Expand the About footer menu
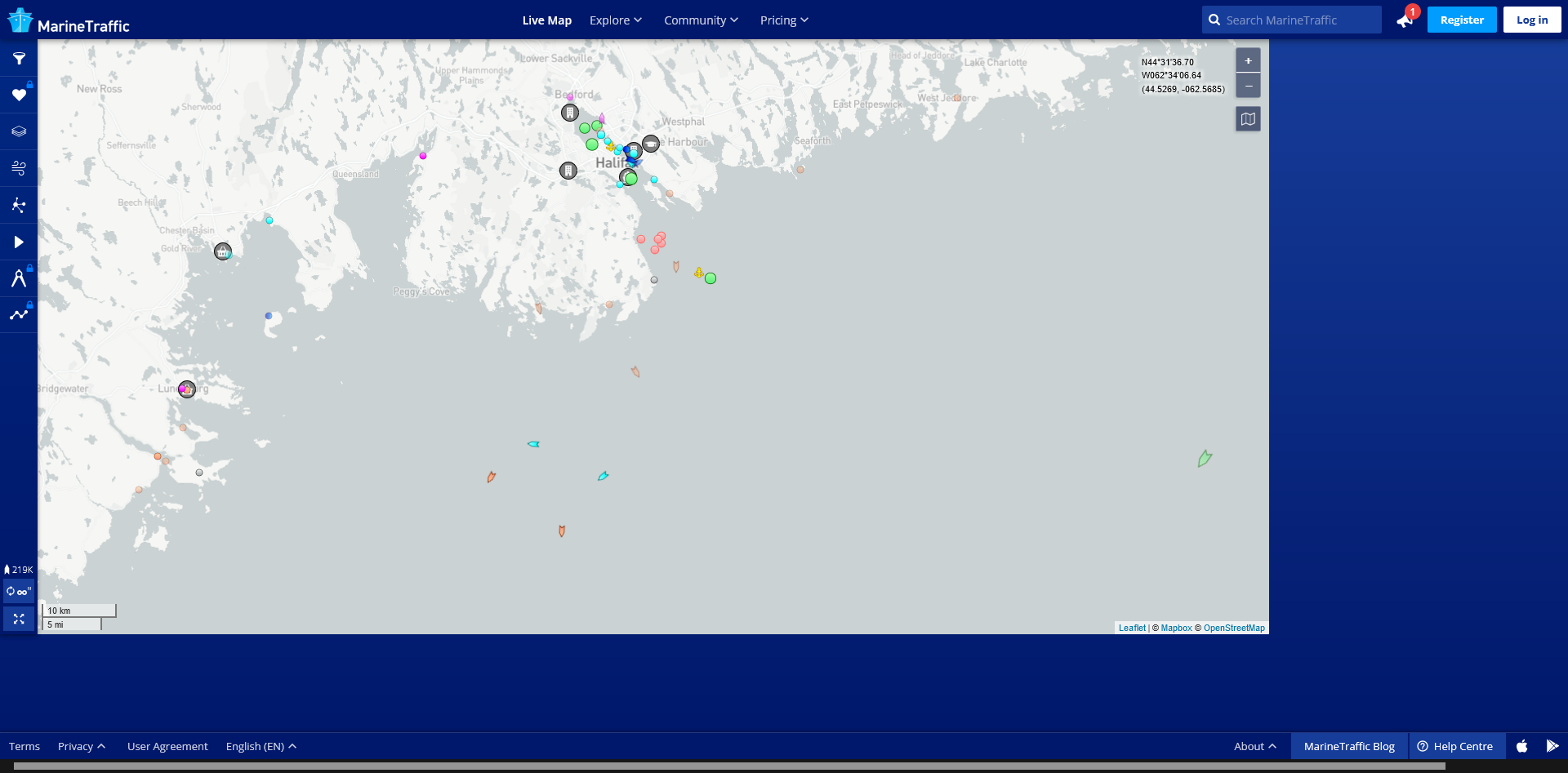The image size is (1568, 773). click(x=1255, y=746)
